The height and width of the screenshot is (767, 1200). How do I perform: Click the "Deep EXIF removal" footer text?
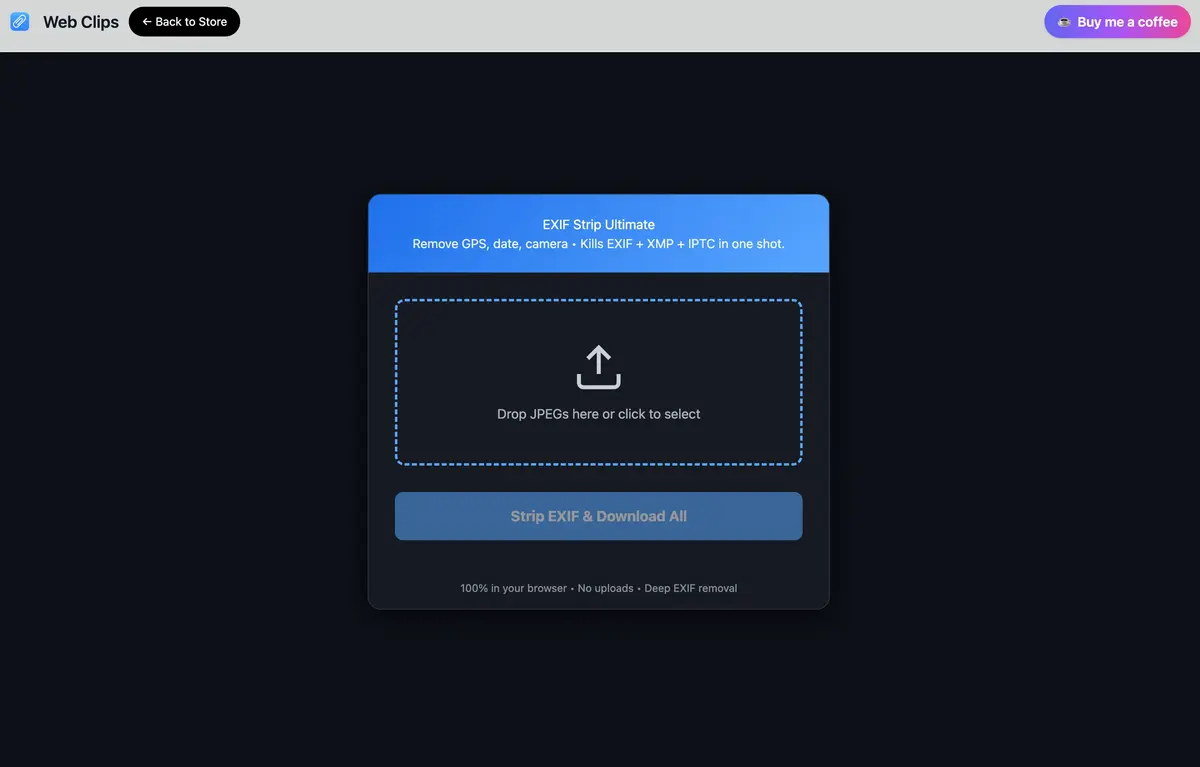(690, 588)
